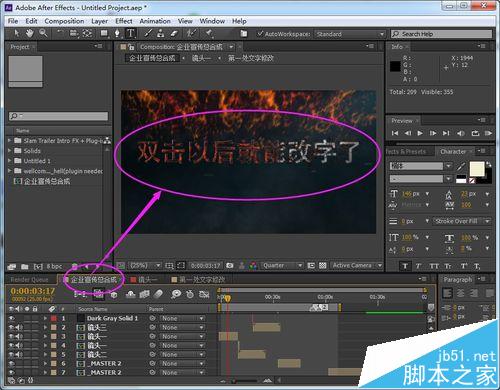Viewport: 500px width, 390px height.
Task: Mute audio in Preview panel
Action: [461, 133]
